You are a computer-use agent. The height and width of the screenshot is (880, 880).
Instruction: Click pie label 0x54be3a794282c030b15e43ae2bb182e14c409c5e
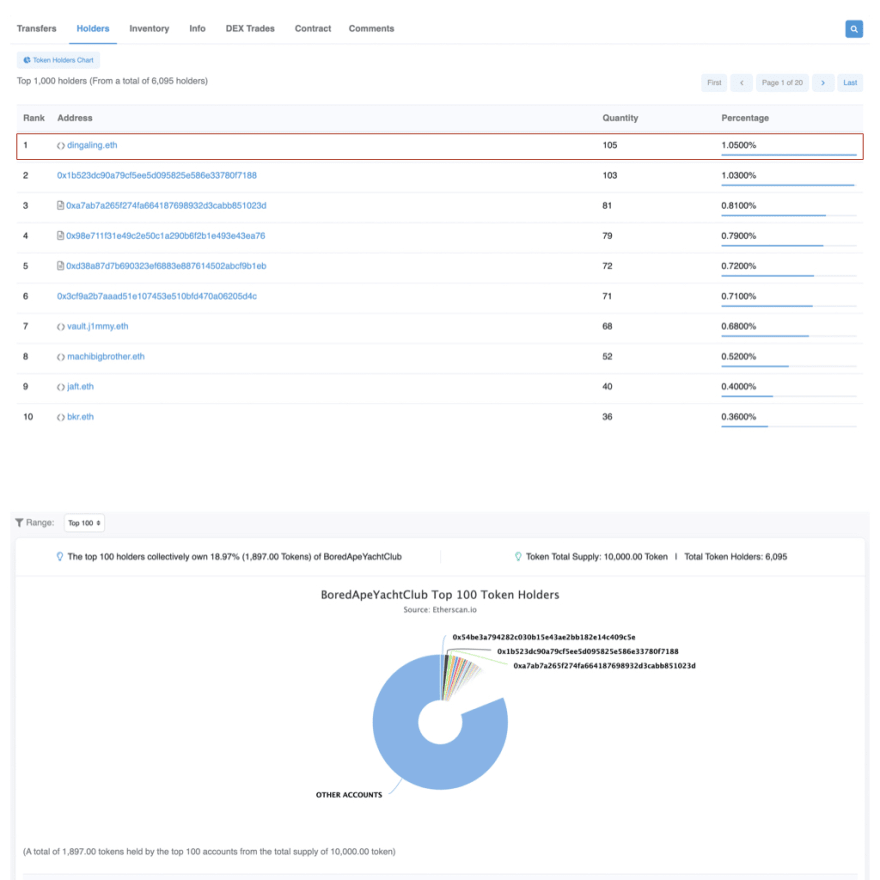pyautogui.click(x=544, y=638)
